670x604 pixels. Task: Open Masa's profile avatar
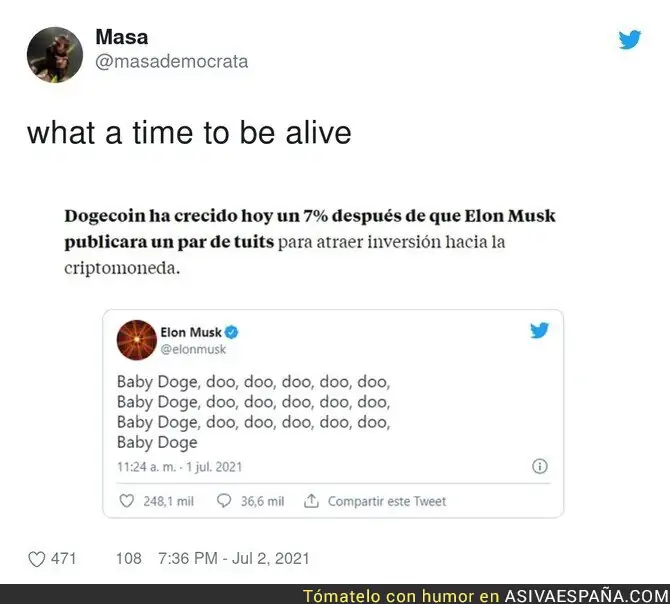[55, 55]
